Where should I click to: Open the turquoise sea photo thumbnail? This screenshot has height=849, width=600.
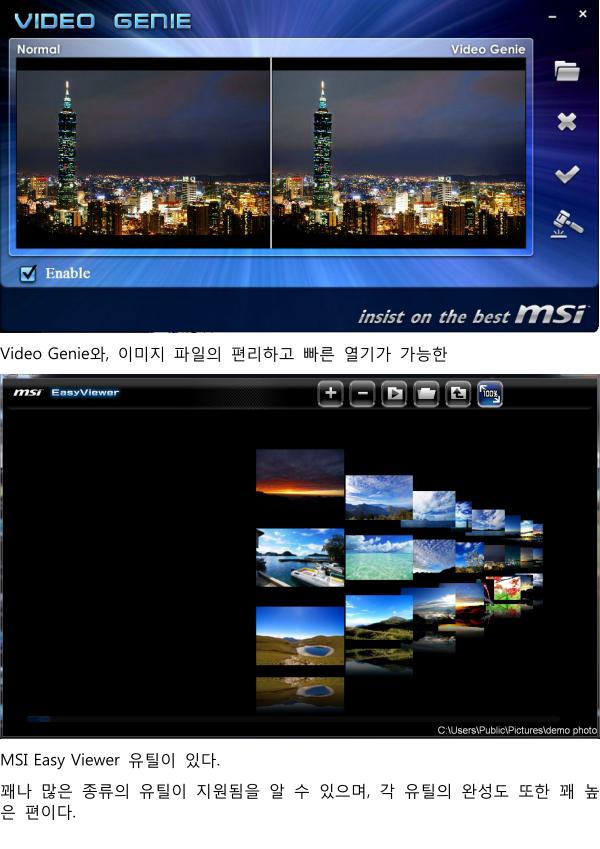[379, 557]
